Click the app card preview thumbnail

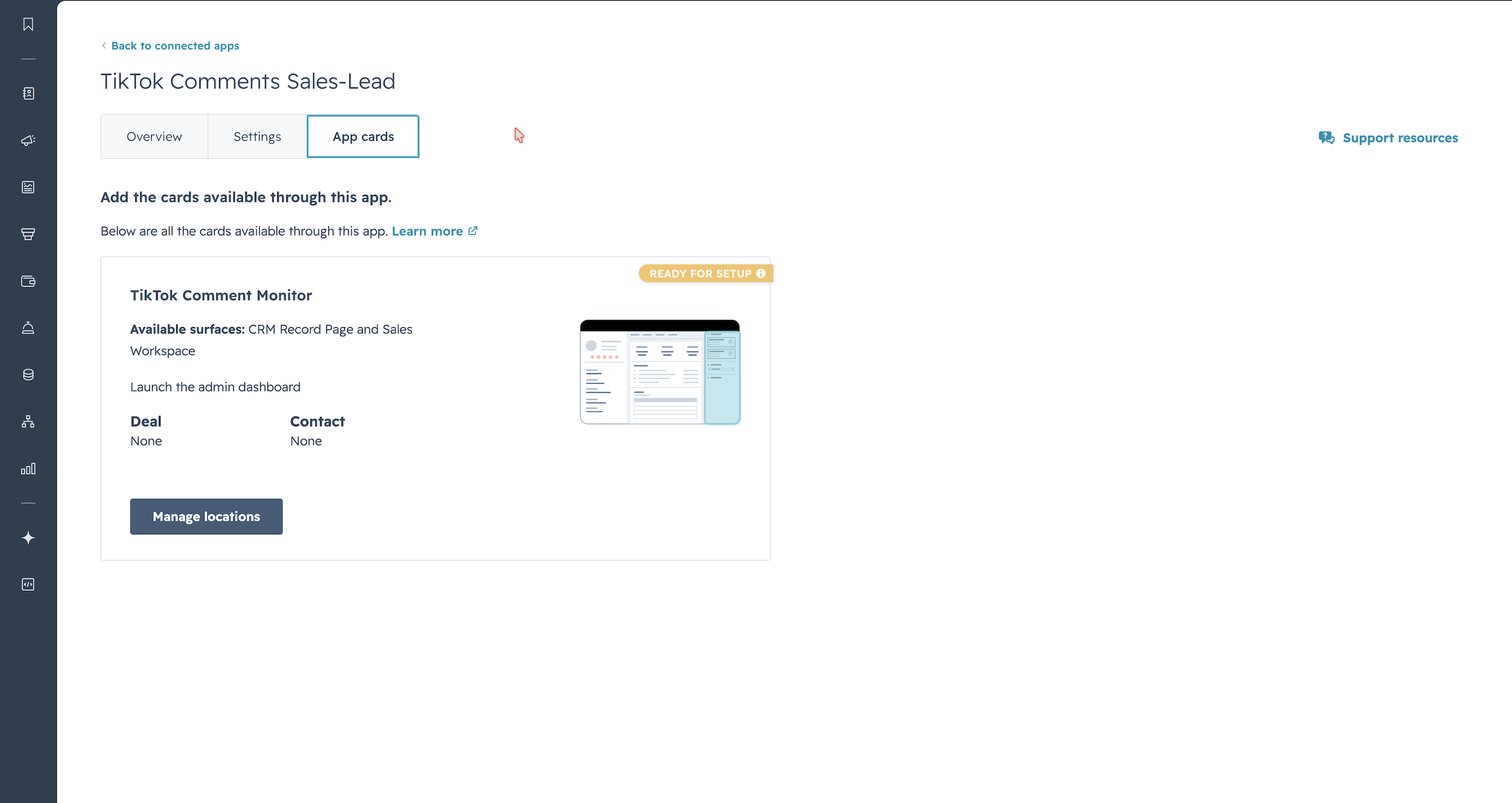tap(660, 372)
